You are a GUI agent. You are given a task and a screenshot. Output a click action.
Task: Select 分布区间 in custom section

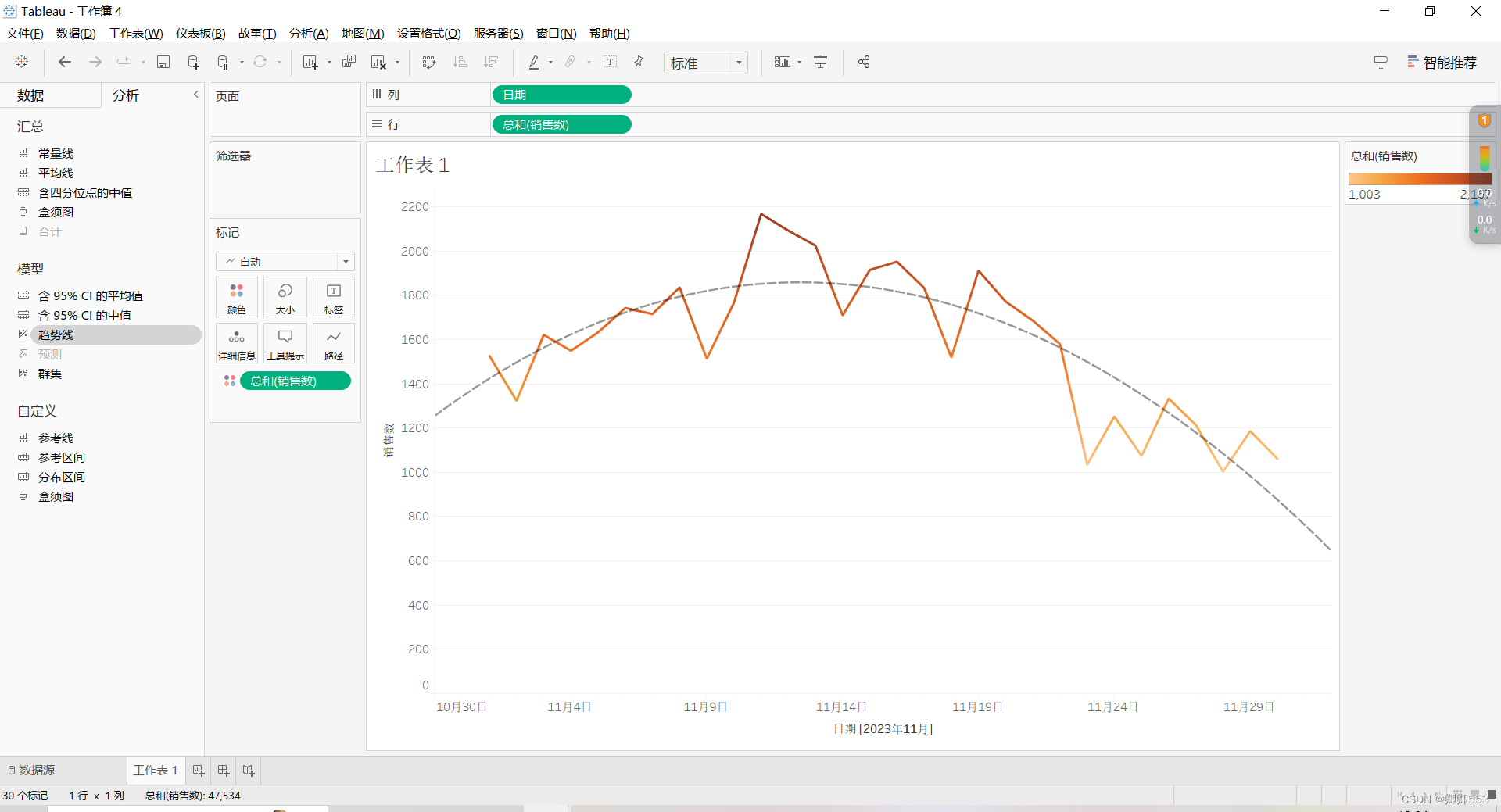coord(62,477)
